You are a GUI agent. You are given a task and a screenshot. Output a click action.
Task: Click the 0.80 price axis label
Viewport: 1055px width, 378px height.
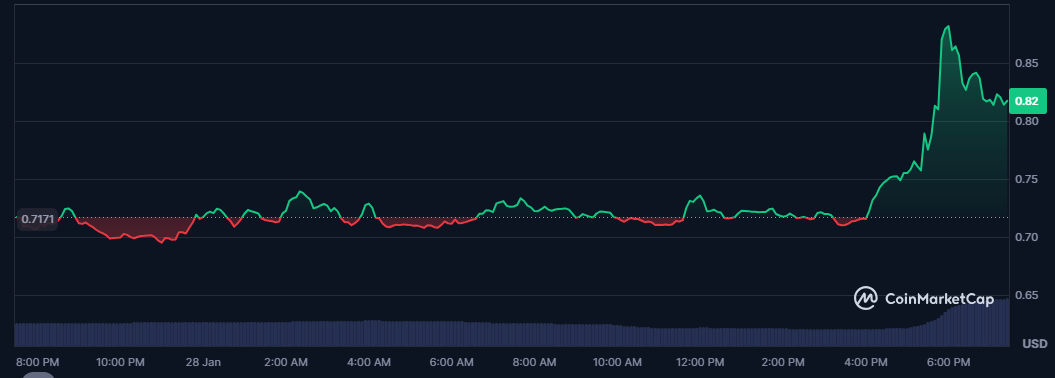tap(1026, 122)
